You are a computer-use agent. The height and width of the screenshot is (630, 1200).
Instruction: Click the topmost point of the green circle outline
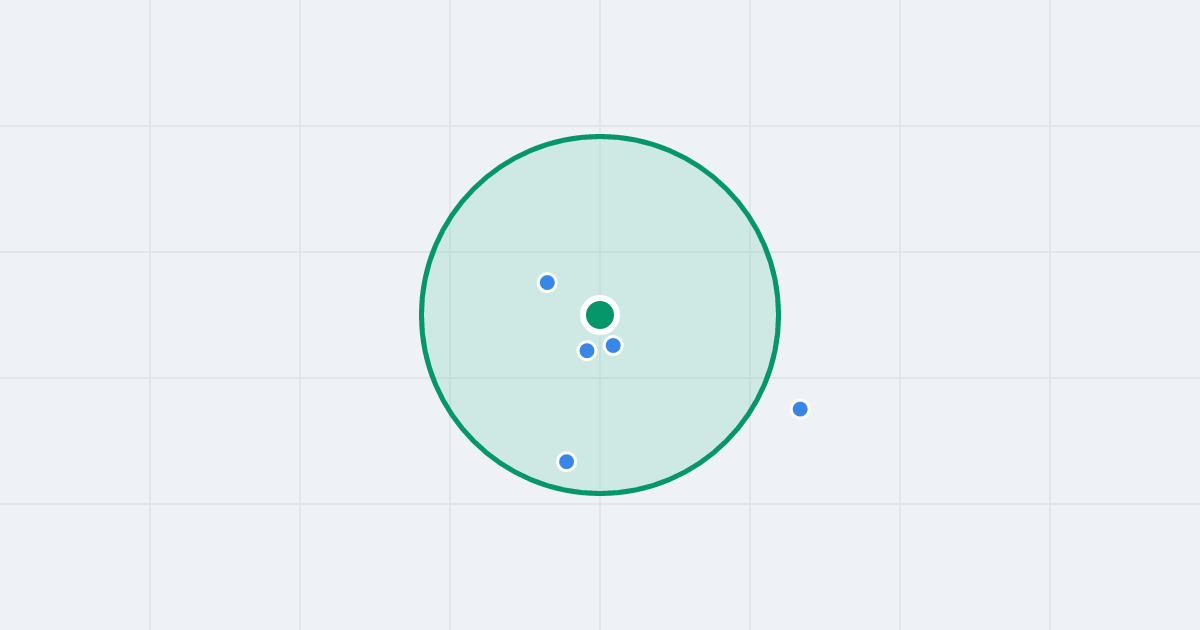coord(600,136)
